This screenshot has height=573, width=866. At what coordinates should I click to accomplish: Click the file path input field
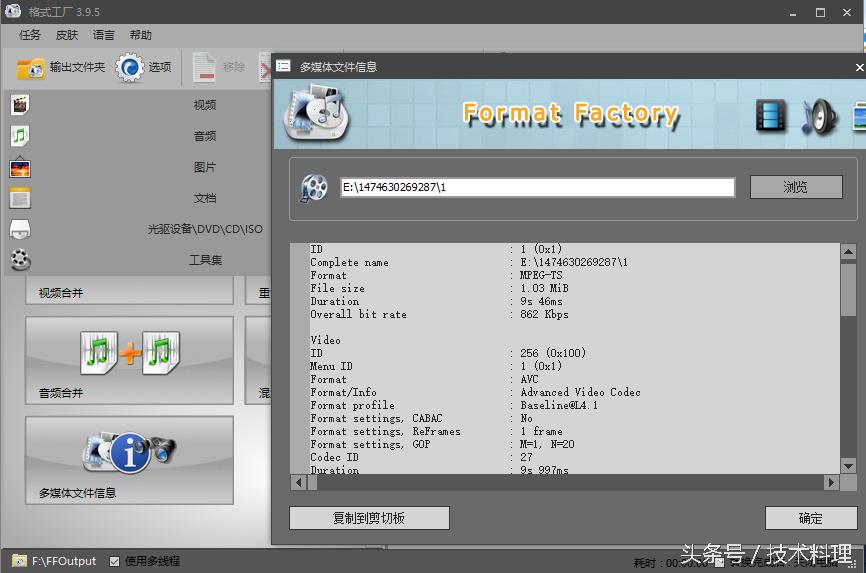(537, 187)
